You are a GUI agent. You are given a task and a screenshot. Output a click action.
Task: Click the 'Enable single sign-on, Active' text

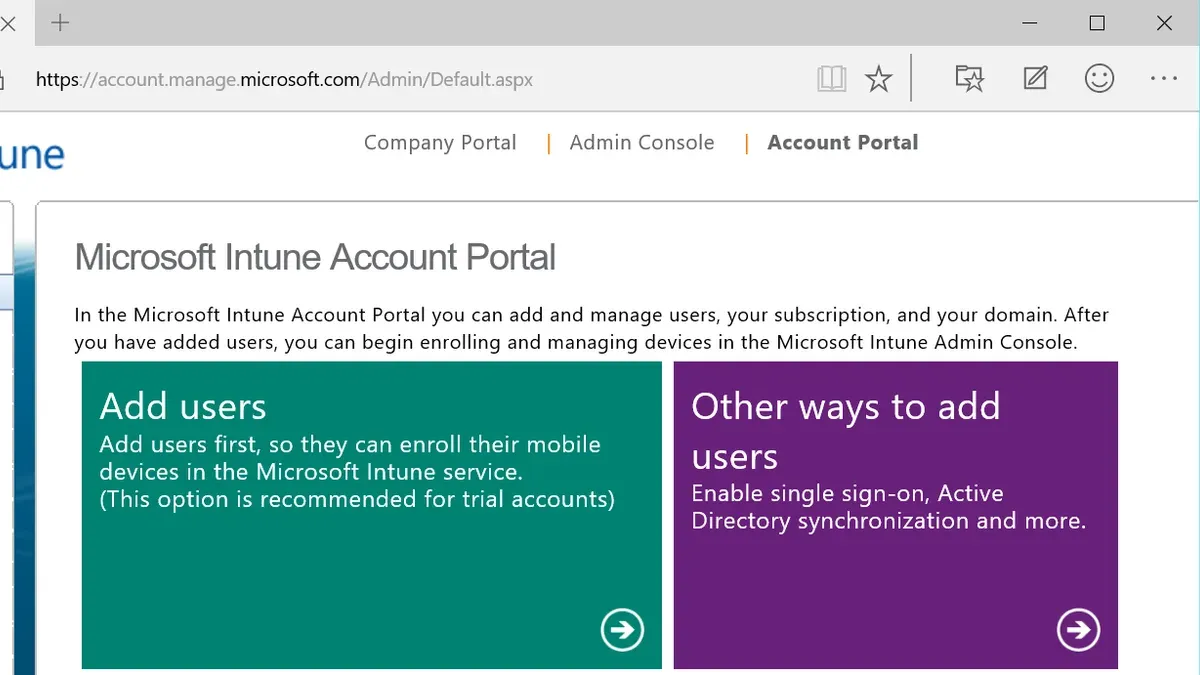(x=847, y=494)
